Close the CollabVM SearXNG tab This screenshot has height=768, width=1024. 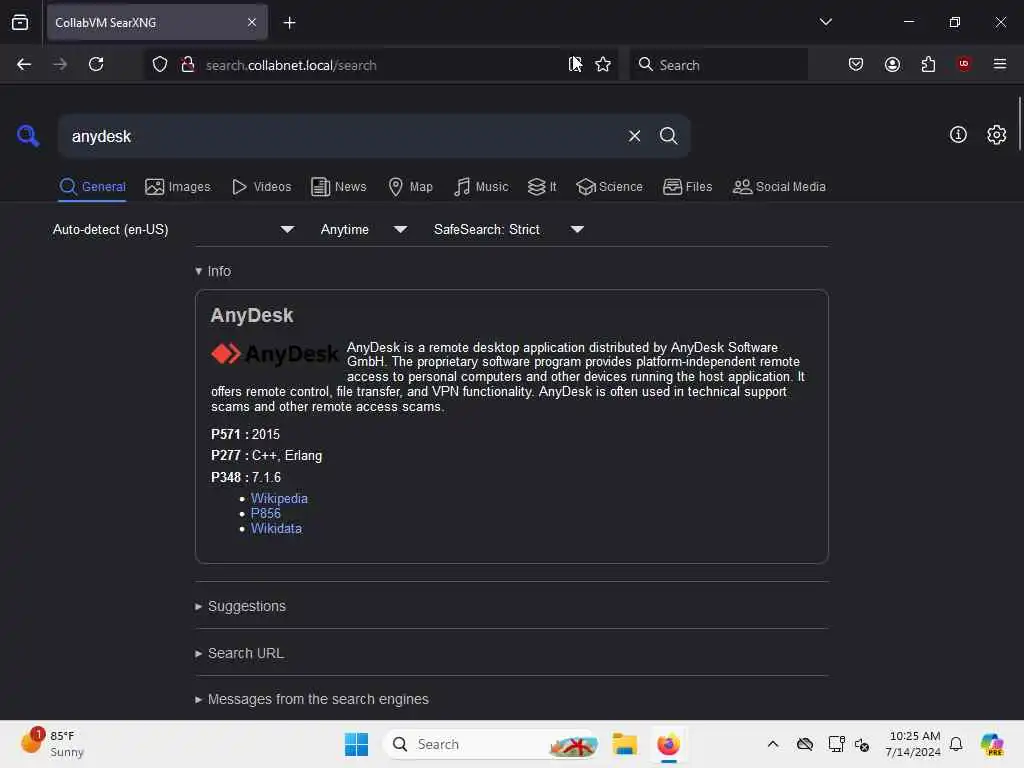point(252,22)
